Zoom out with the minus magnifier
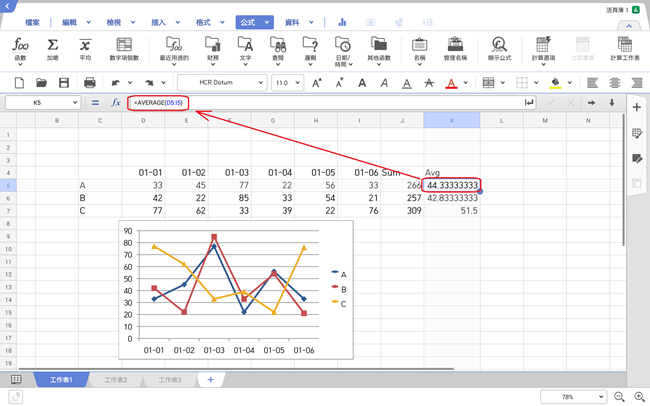 pyautogui.click(x=619, y=397)
